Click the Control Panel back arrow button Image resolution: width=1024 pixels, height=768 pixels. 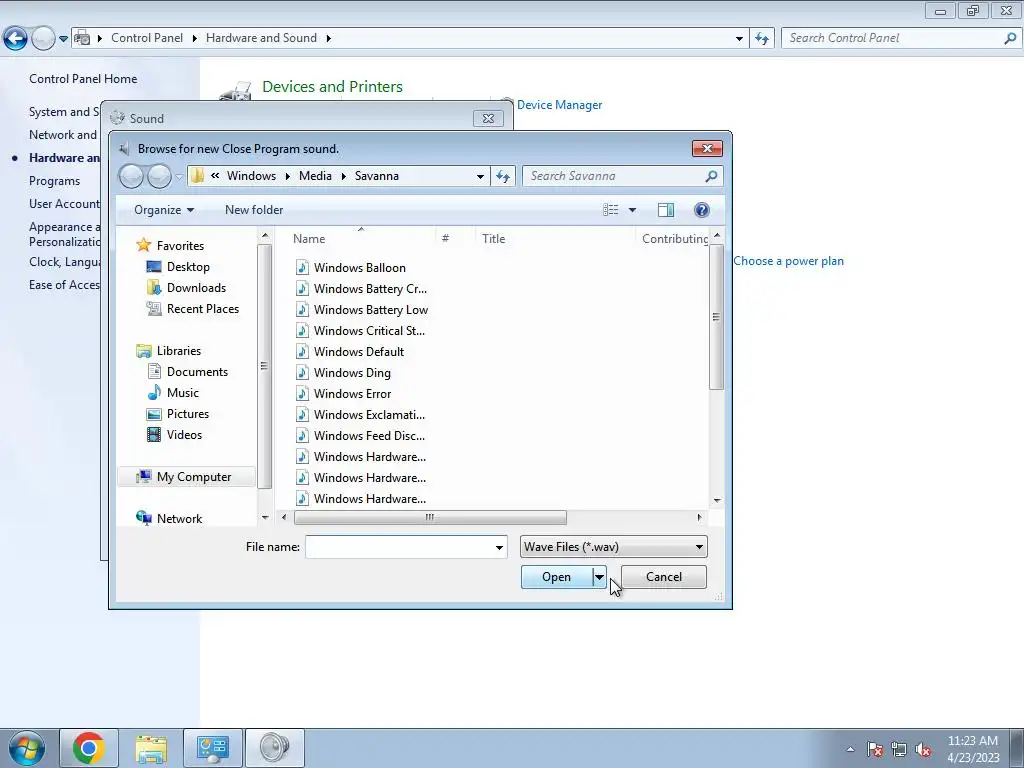(16, 39)
